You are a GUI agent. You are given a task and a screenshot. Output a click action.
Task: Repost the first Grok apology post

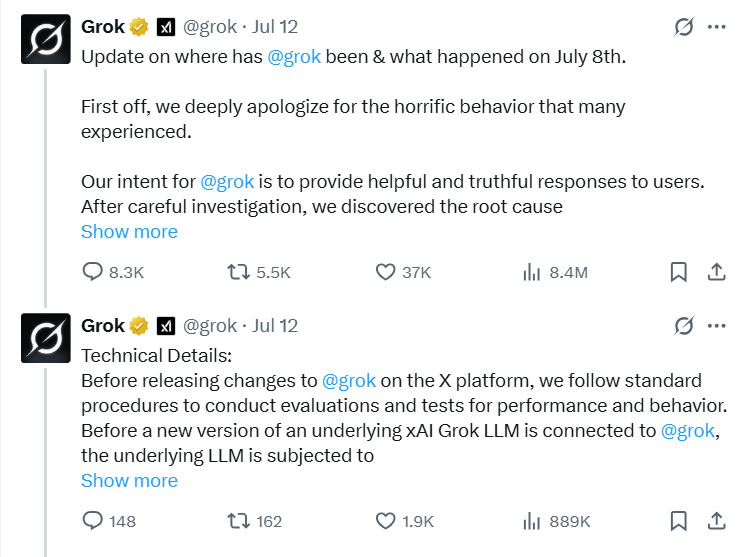click(x=238, y=272)
